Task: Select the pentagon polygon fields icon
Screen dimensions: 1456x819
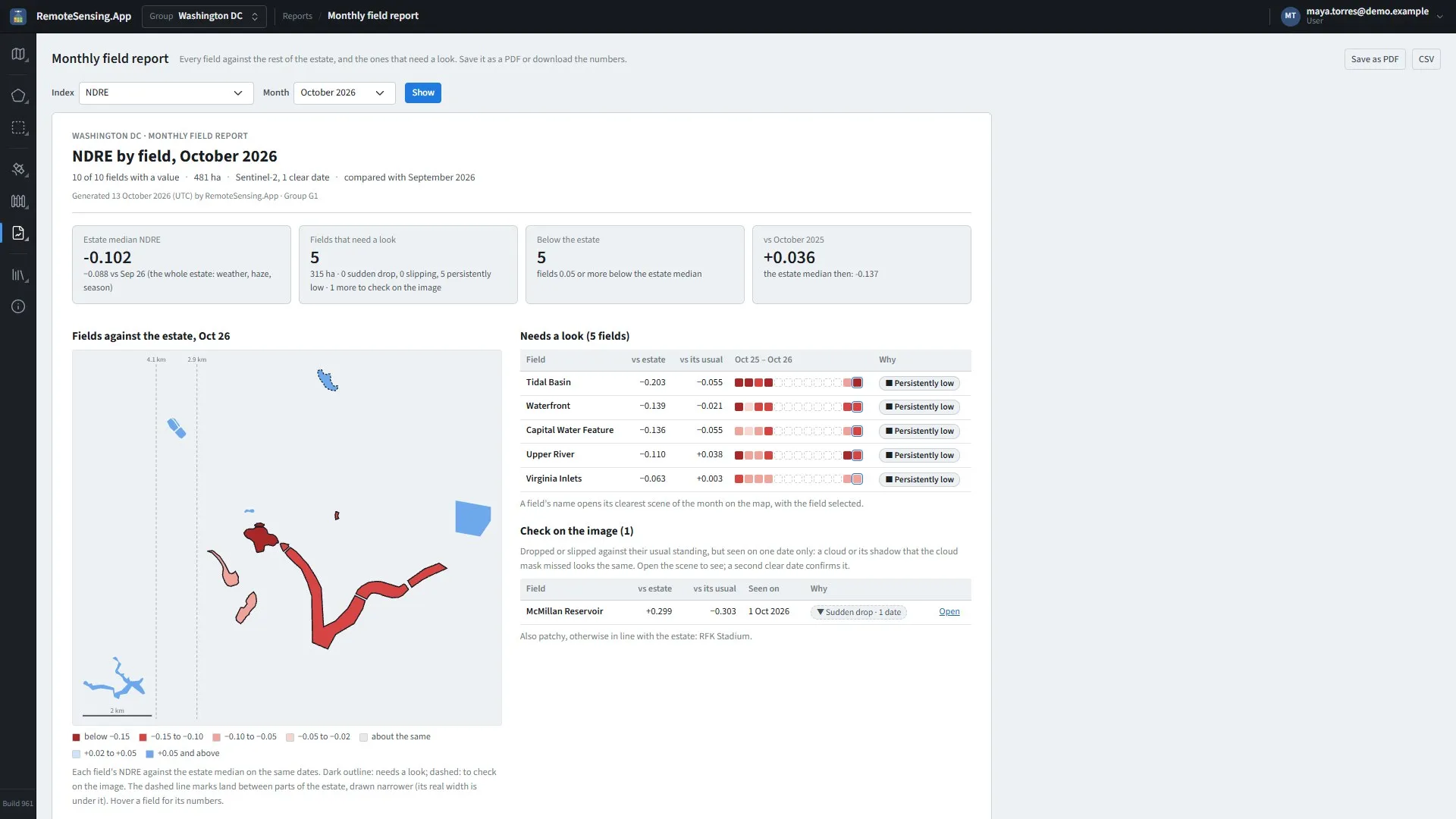Action: coord(18,96)
